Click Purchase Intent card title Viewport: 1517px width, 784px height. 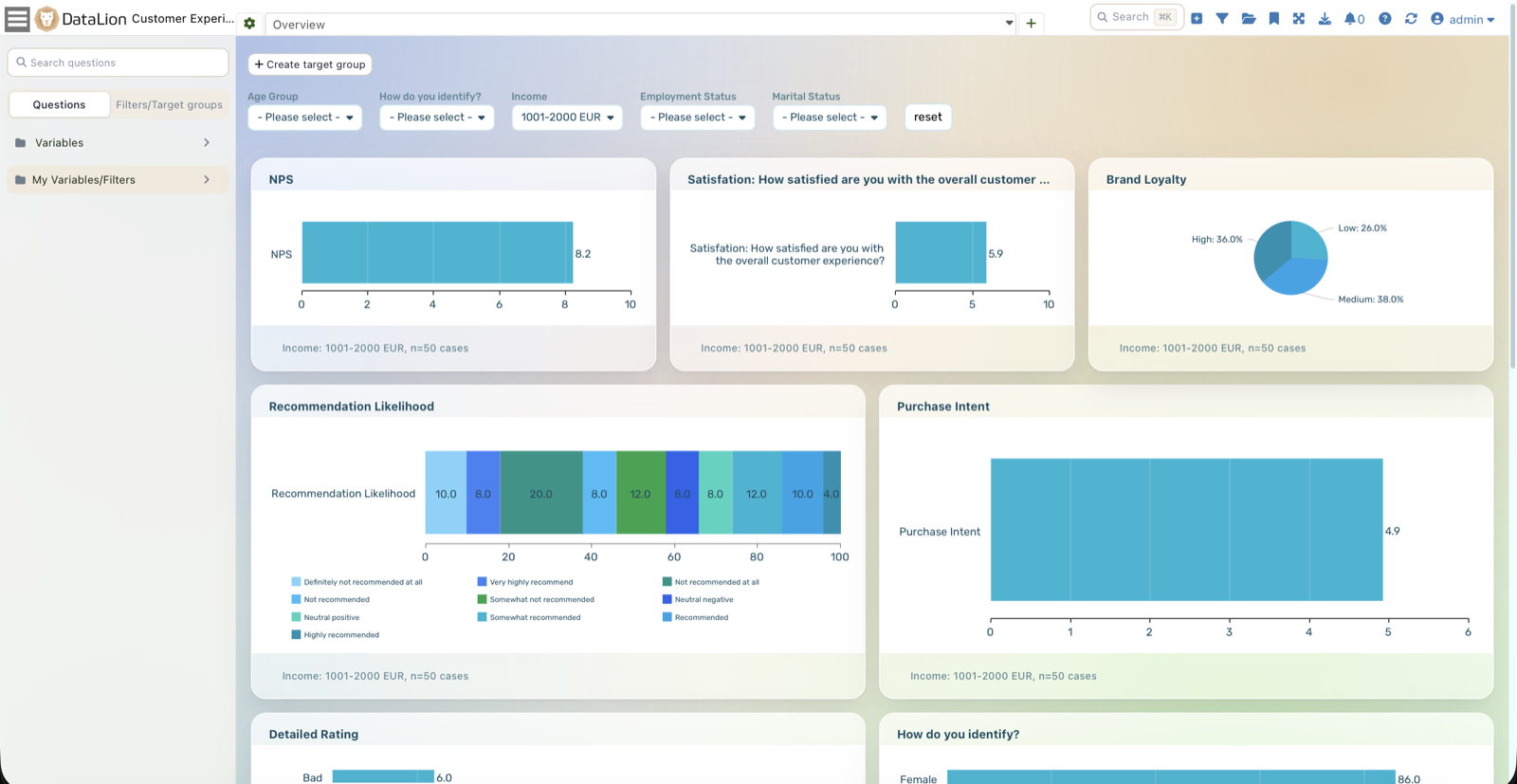point(942,406)
